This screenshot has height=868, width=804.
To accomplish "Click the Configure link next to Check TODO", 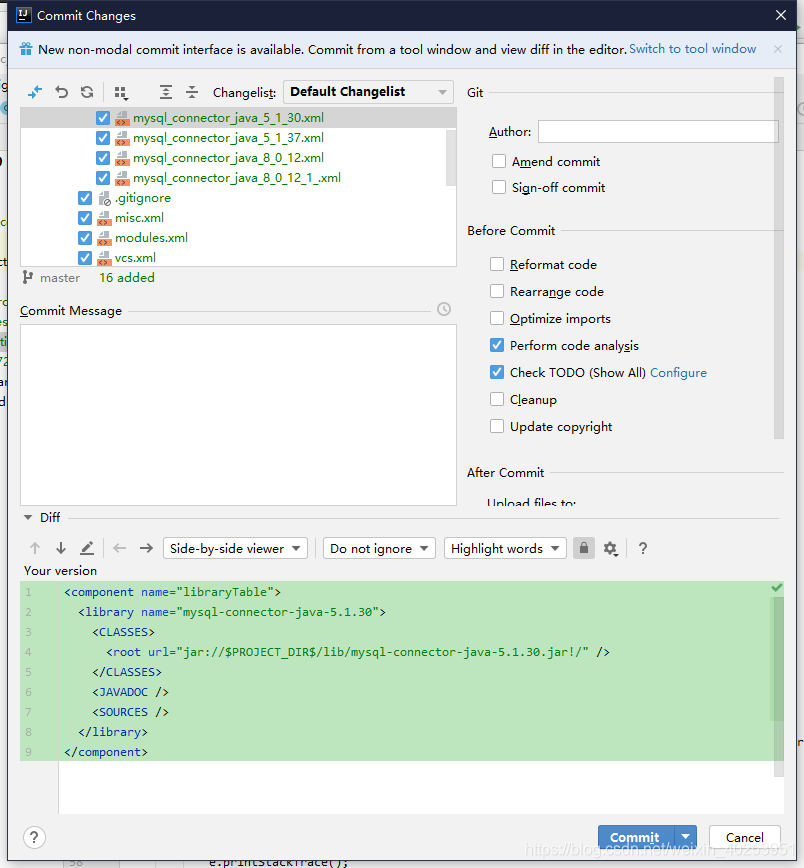I will coord(679,372).
